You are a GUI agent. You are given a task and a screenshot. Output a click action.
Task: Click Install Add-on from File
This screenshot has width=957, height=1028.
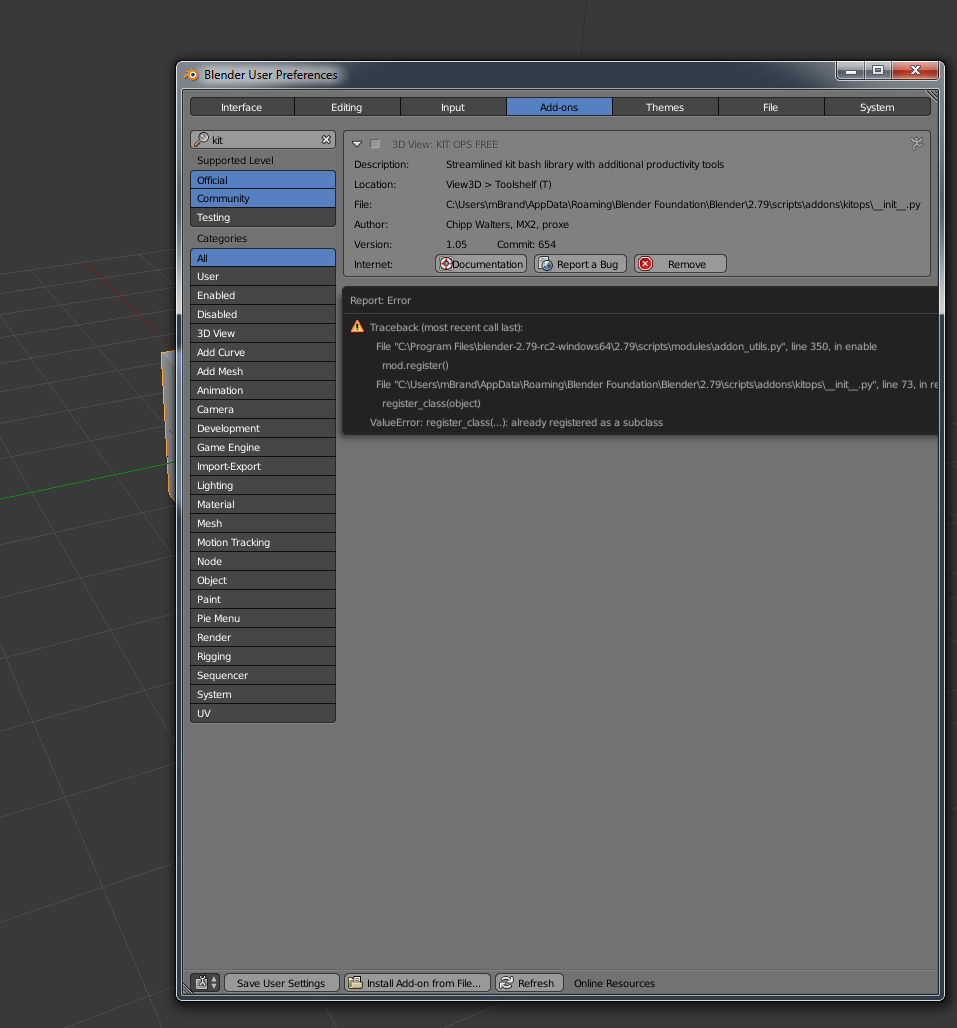(x=417, y=983)
